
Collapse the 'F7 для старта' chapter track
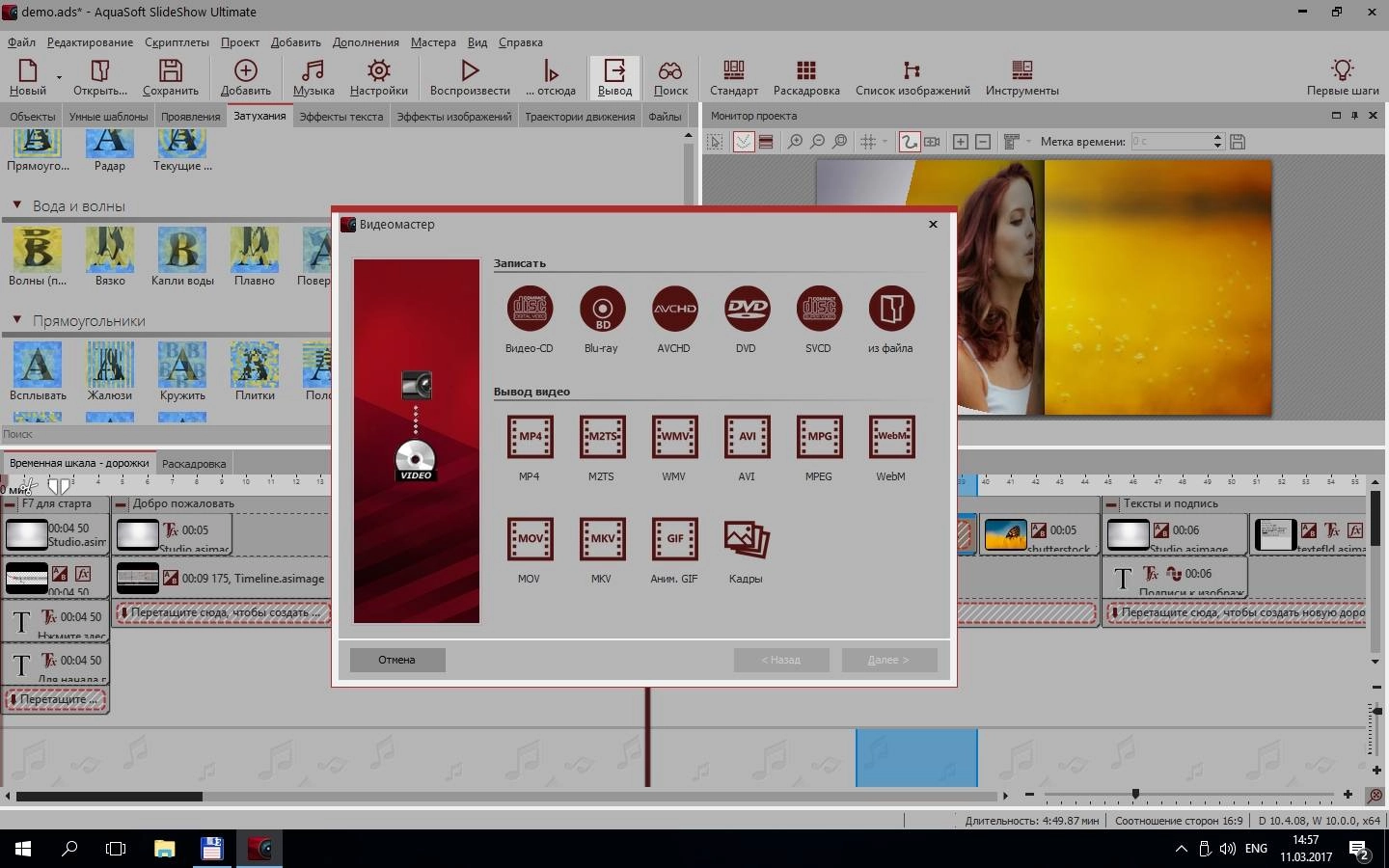coord(10,503)
